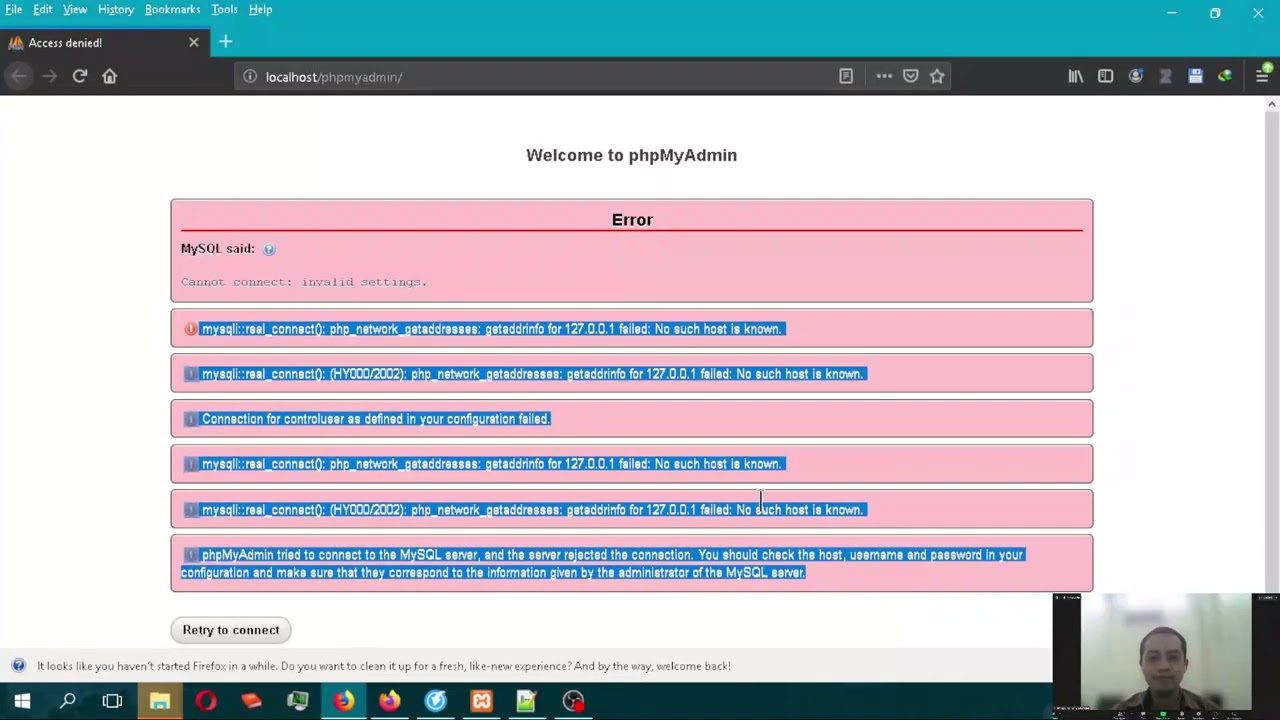Open the Help menu
The image size is (1280, 720).
(260, 9)
